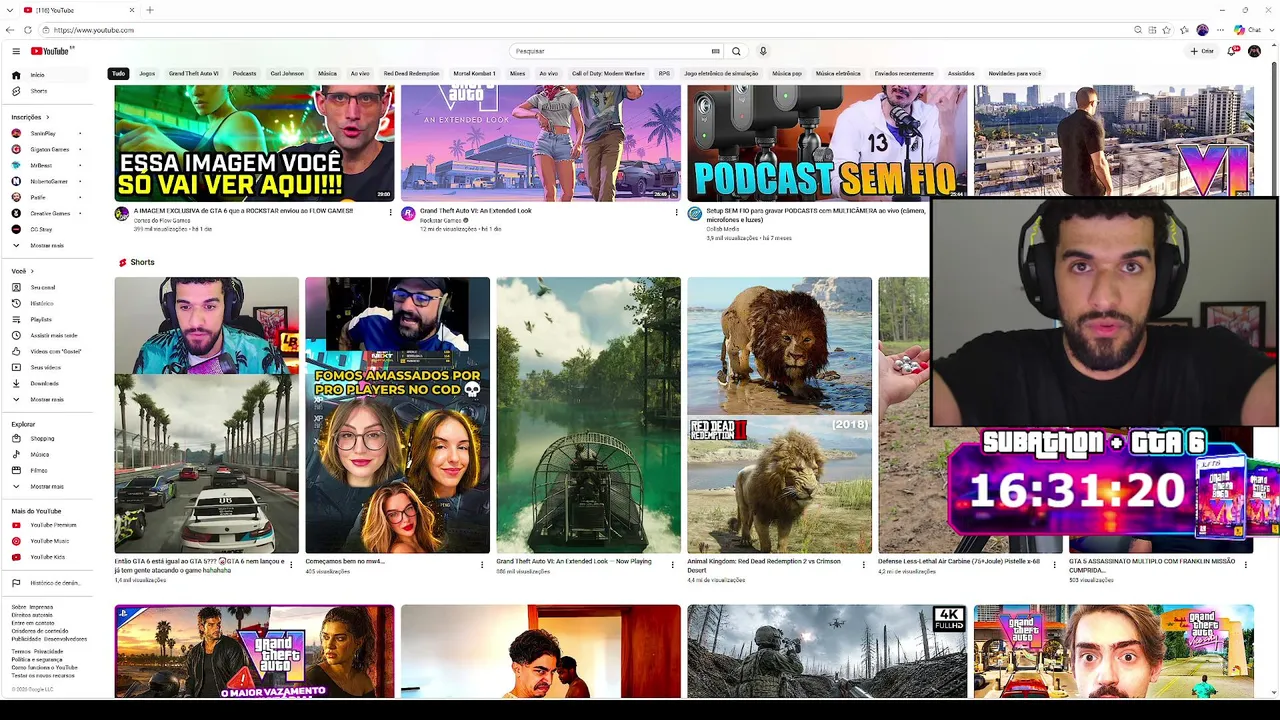Open the Privacidade footer link
The width and height of the screenshot is (1280, 720).
click(49, 651)
